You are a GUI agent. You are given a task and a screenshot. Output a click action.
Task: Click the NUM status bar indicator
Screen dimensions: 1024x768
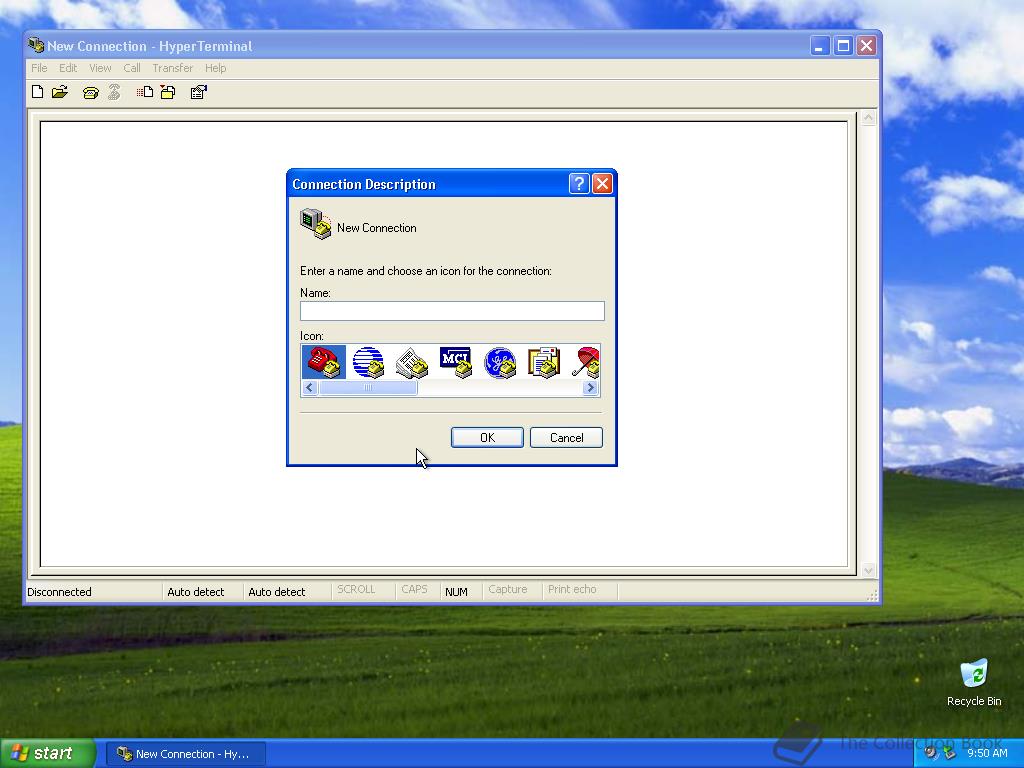click(456, 592)
